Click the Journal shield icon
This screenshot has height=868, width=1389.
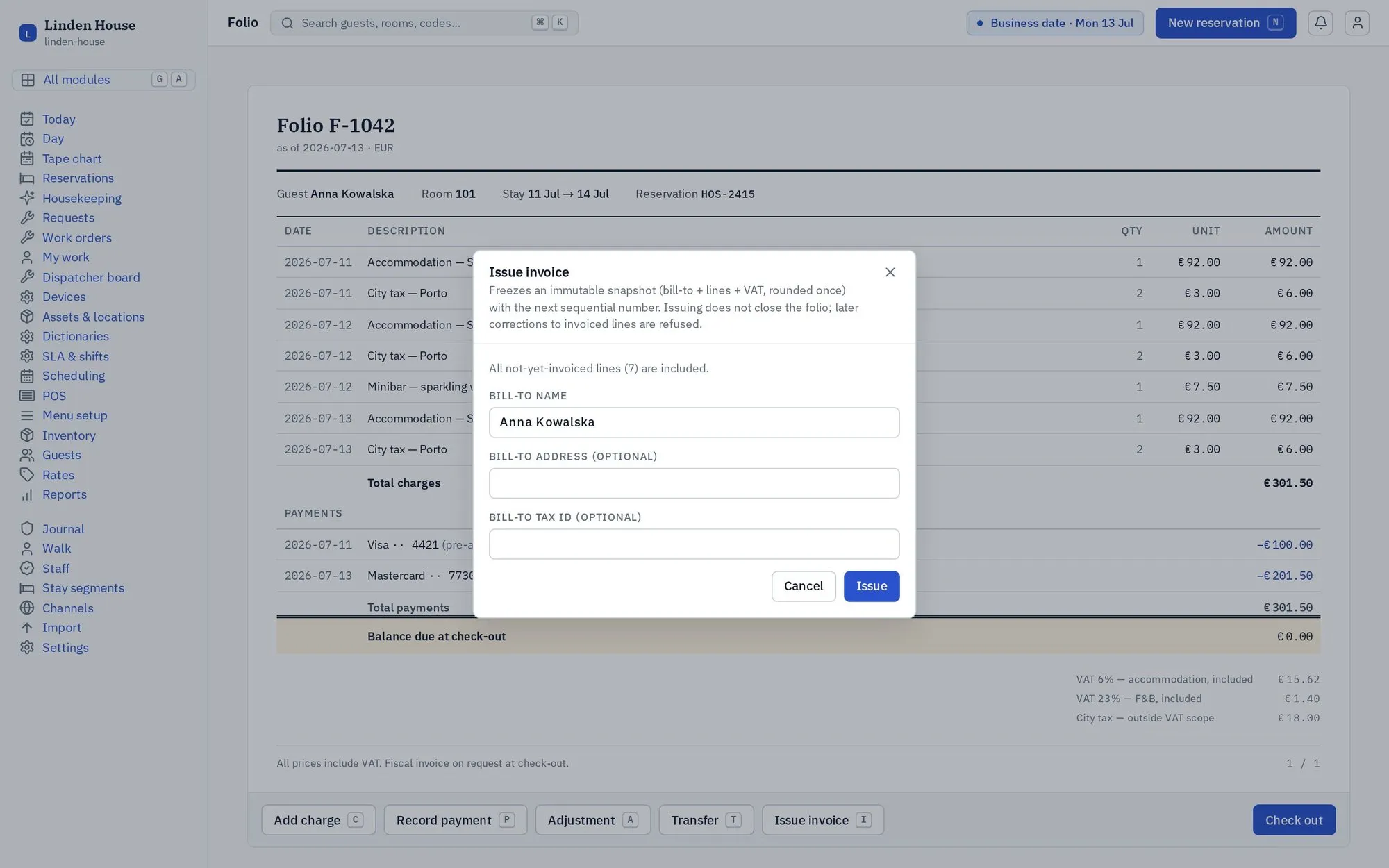27,529
